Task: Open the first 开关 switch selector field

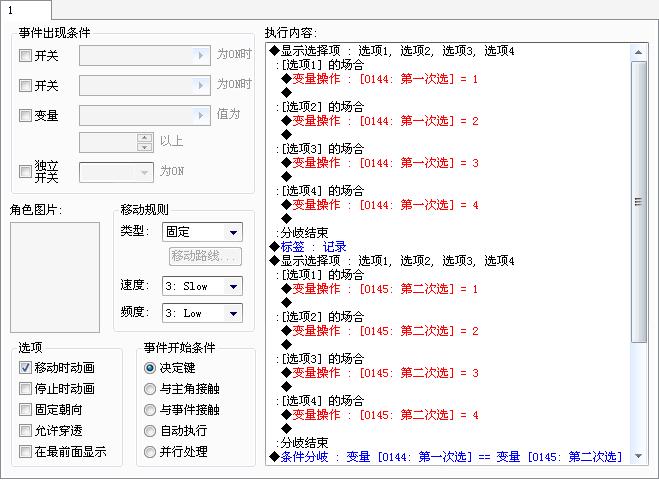Action: coord(145,55)
